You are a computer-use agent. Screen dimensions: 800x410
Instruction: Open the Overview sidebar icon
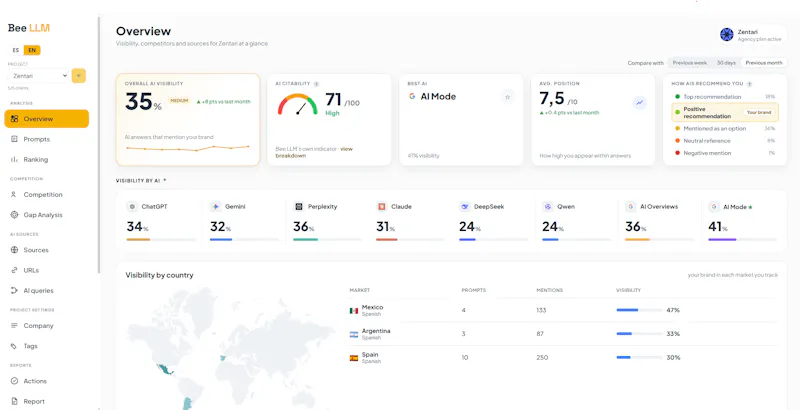(14, 119)
